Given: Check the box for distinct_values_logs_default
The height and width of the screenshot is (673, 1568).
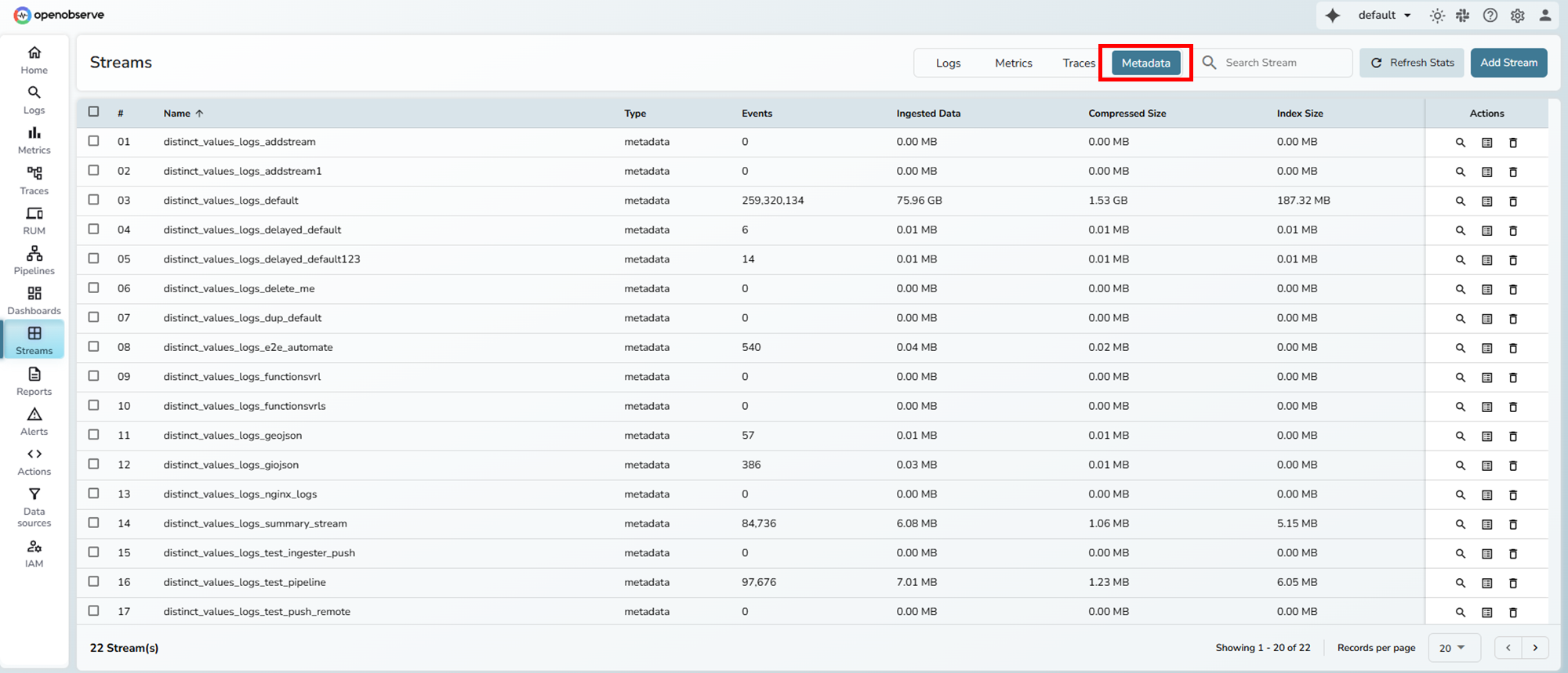Looking at the screenshot, I should click(x=94, y=200).
